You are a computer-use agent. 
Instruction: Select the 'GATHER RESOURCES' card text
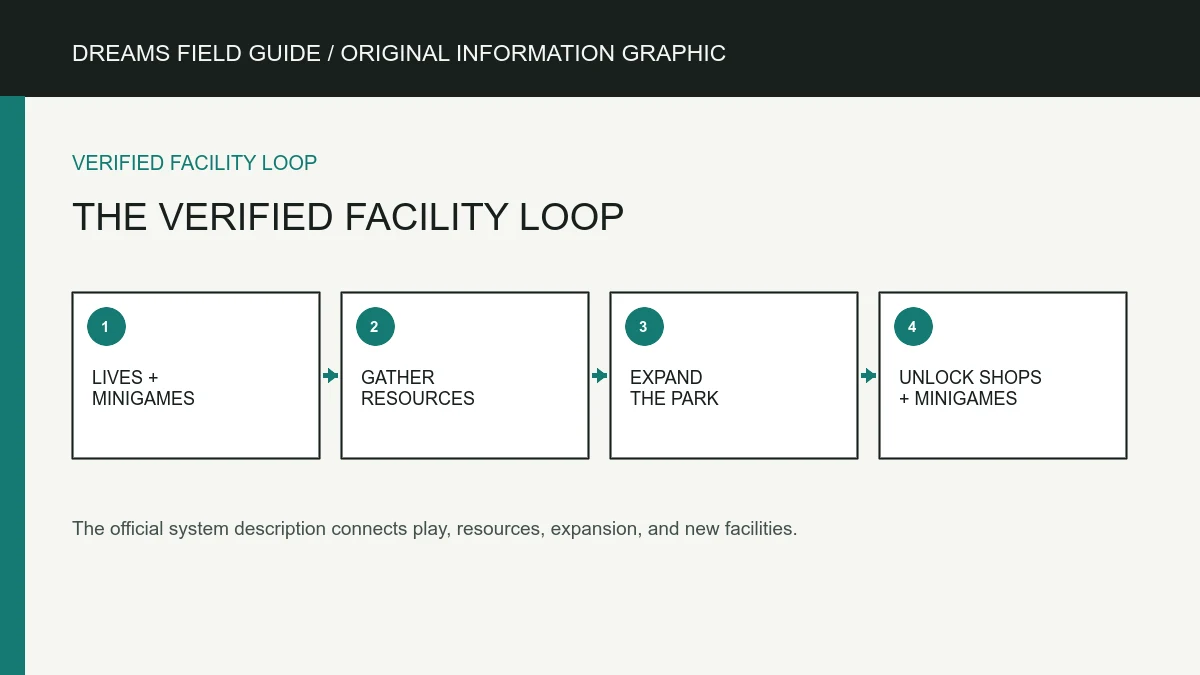(x=418, y=388)
